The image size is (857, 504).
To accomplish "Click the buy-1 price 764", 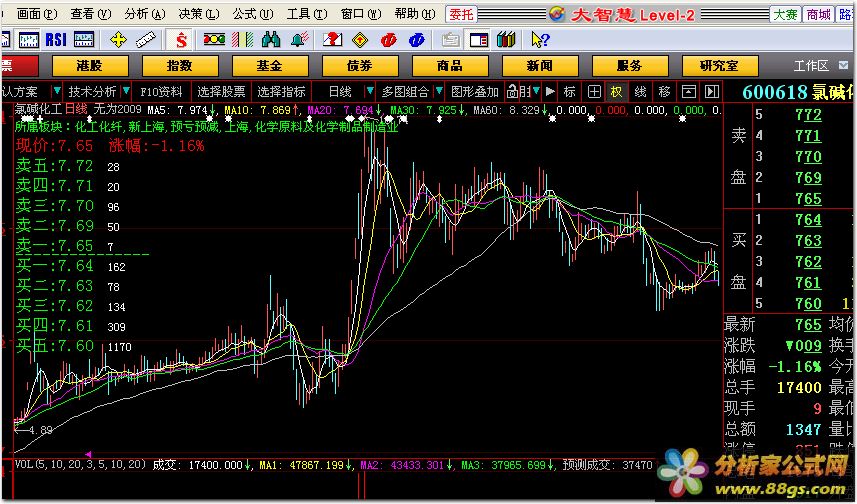I will click(808, 220).
